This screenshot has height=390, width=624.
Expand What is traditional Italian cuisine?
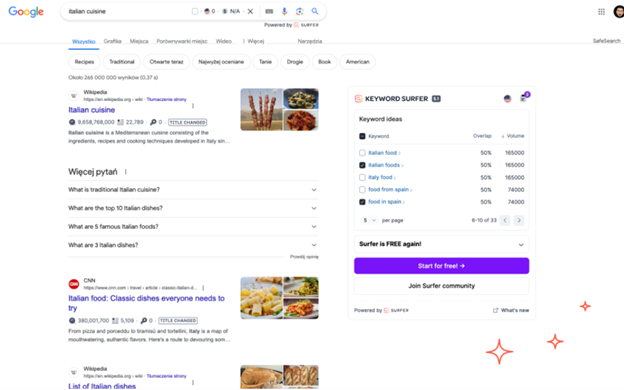(x=193, y=190)
